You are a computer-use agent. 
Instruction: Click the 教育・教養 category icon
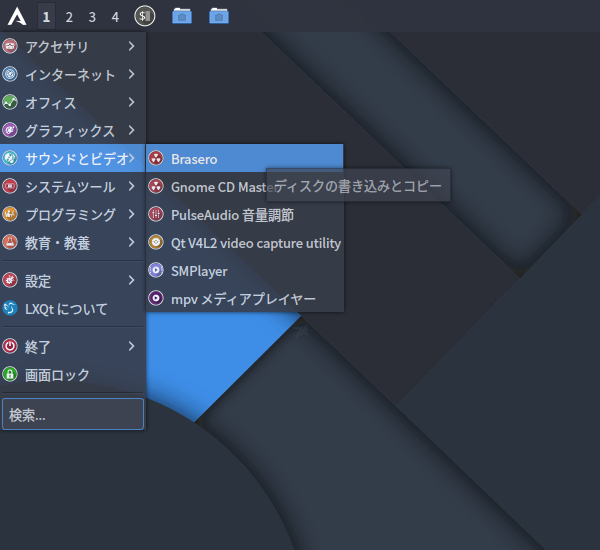click(10, 242)
